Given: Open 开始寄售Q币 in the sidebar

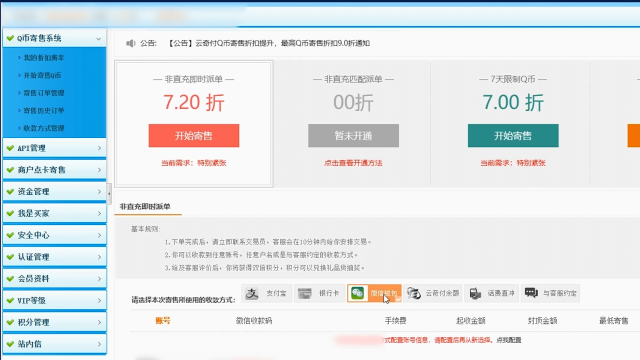Looking at the screenshot, I should point(42,76).
